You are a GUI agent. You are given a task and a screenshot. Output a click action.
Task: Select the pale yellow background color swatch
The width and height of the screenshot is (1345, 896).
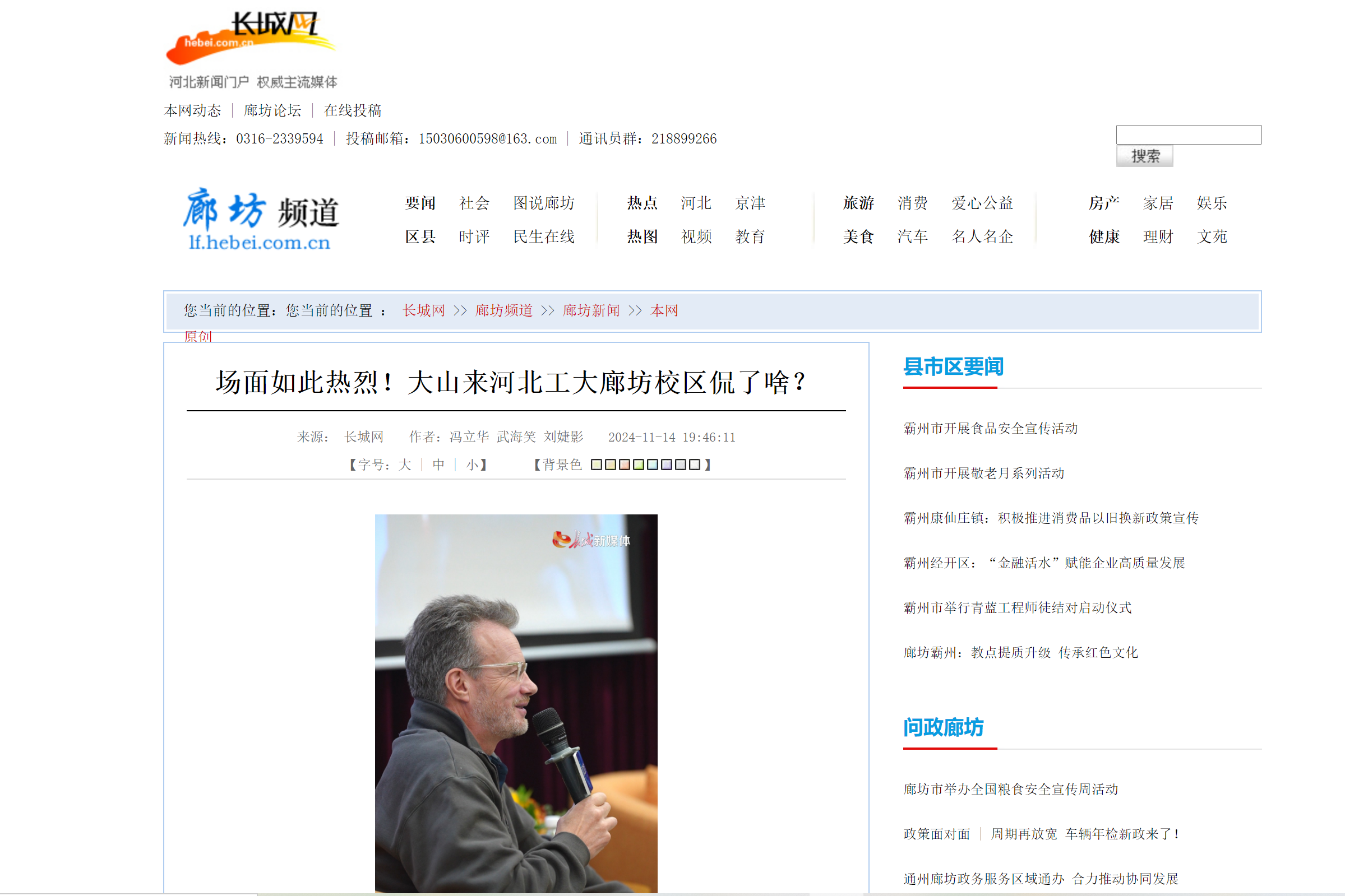pos(596,465)
